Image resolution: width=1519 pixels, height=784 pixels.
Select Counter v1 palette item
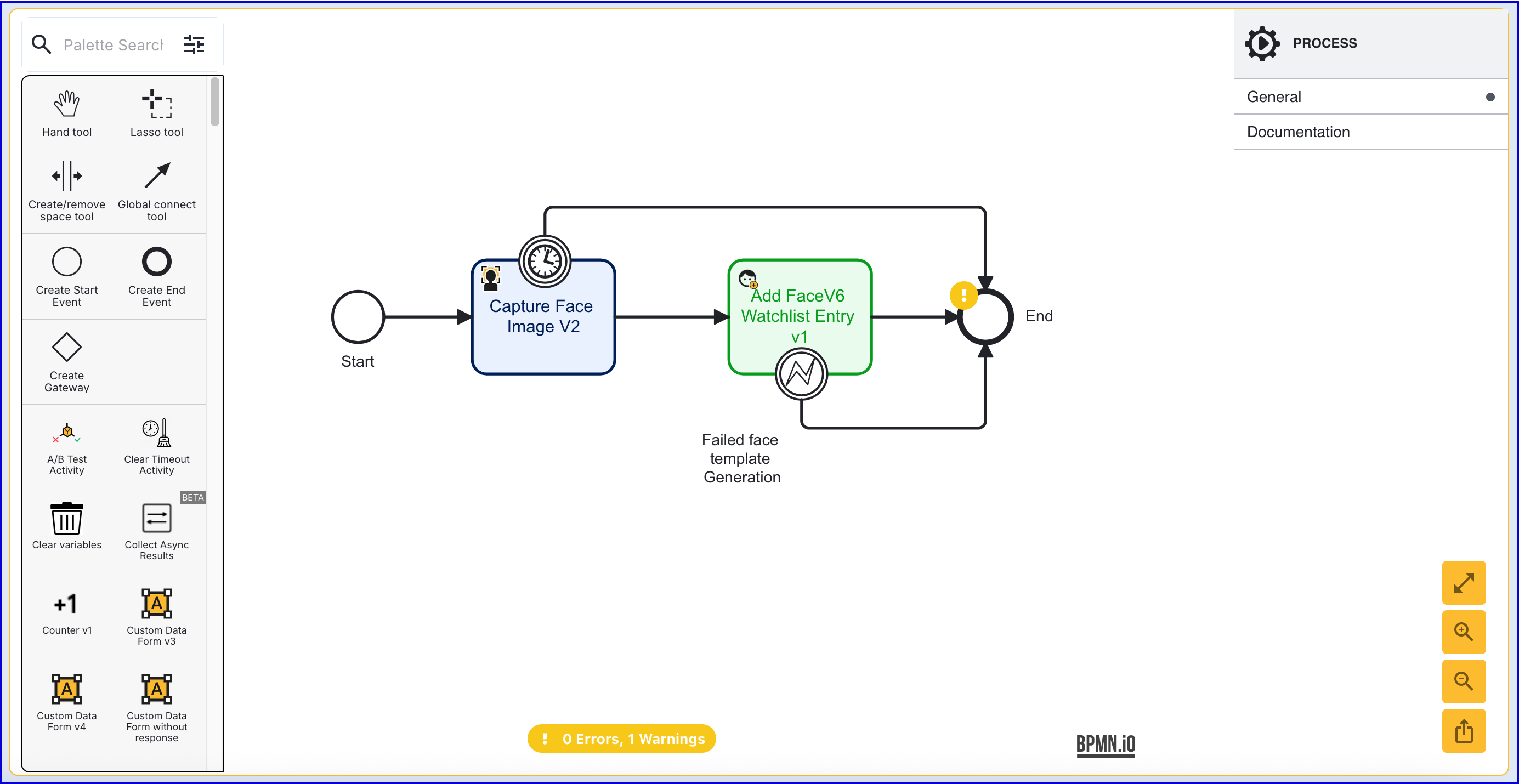(x=67, y=604)
